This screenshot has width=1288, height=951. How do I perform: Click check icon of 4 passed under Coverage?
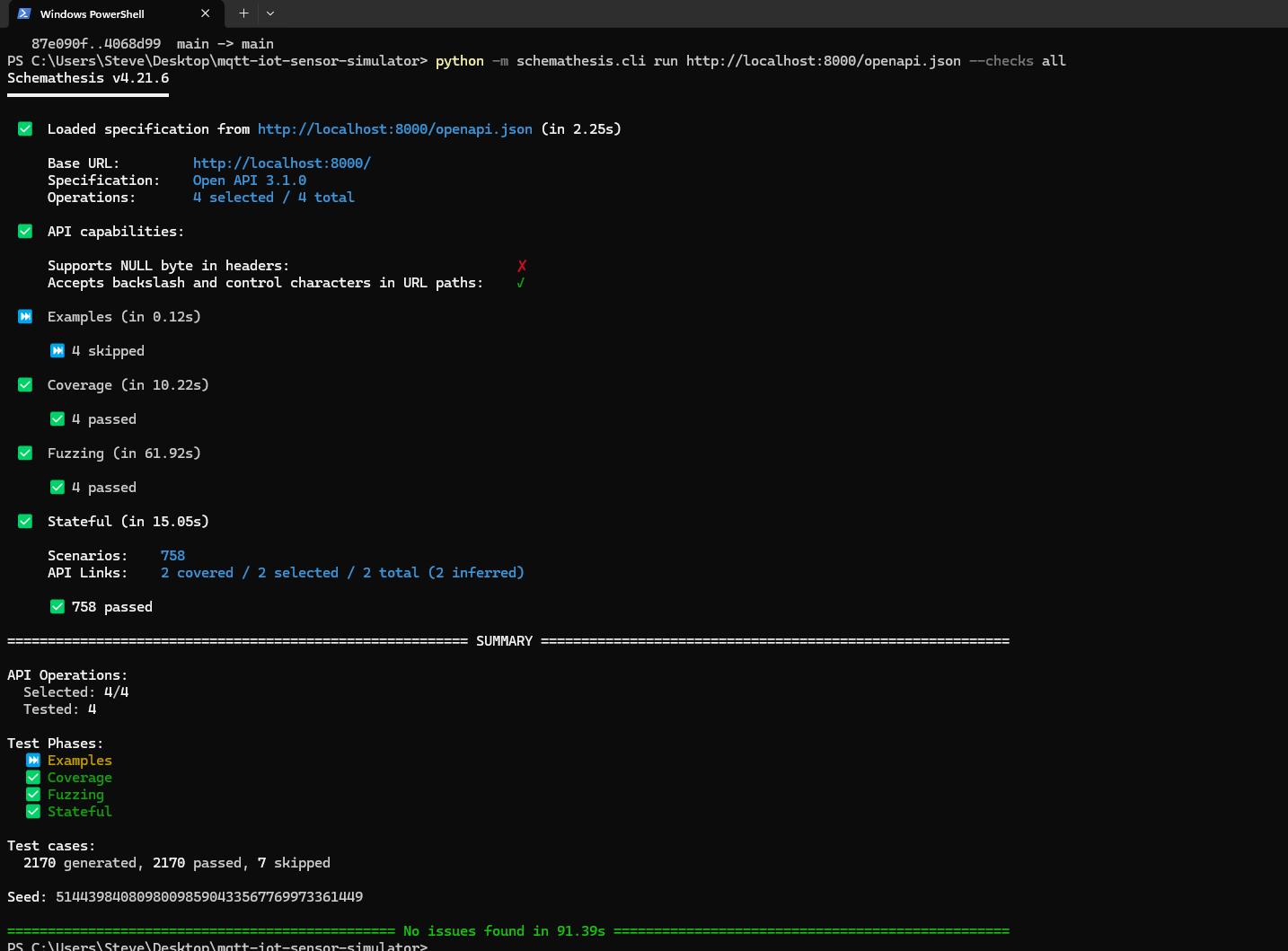(x=57, y=419)
